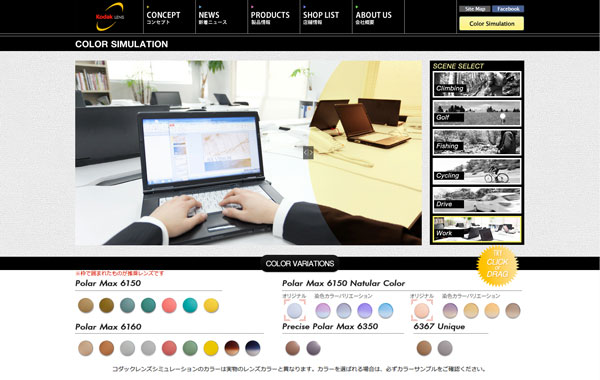600x380 pixels.
Task: Click the comparison slider handle on photo
Action: 308,152
